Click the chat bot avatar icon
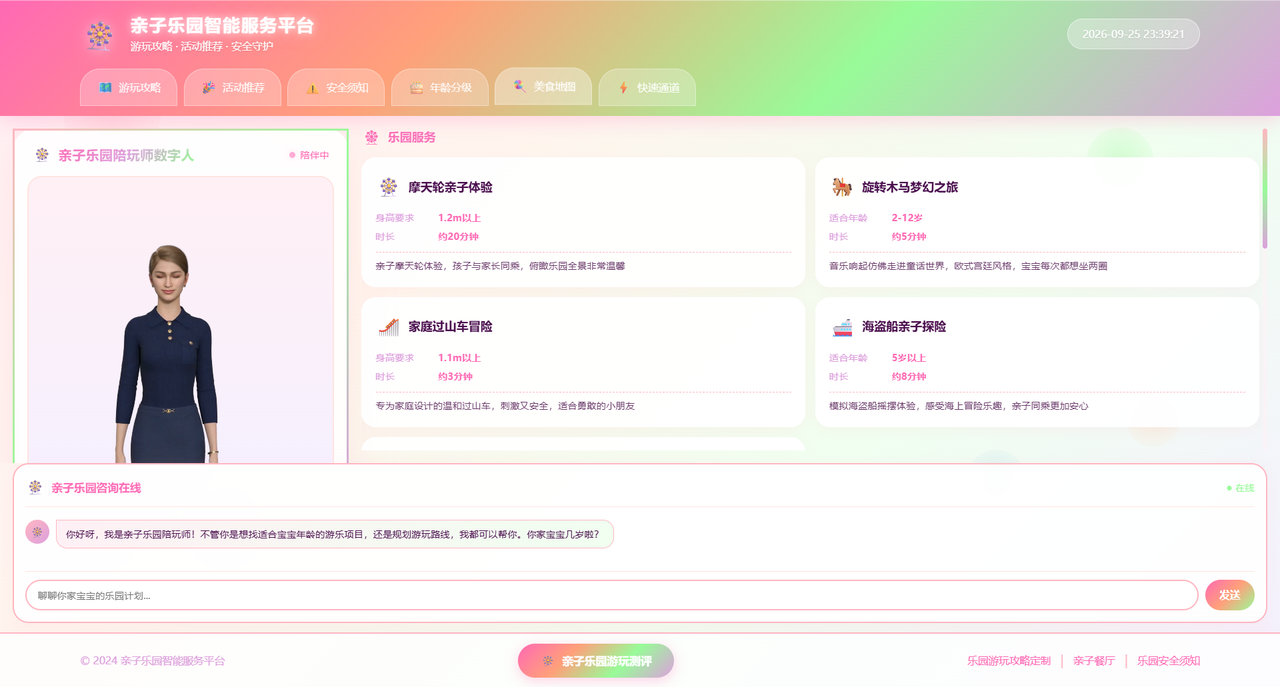Screen dimensions: 1280x687 tap(37, 532)
